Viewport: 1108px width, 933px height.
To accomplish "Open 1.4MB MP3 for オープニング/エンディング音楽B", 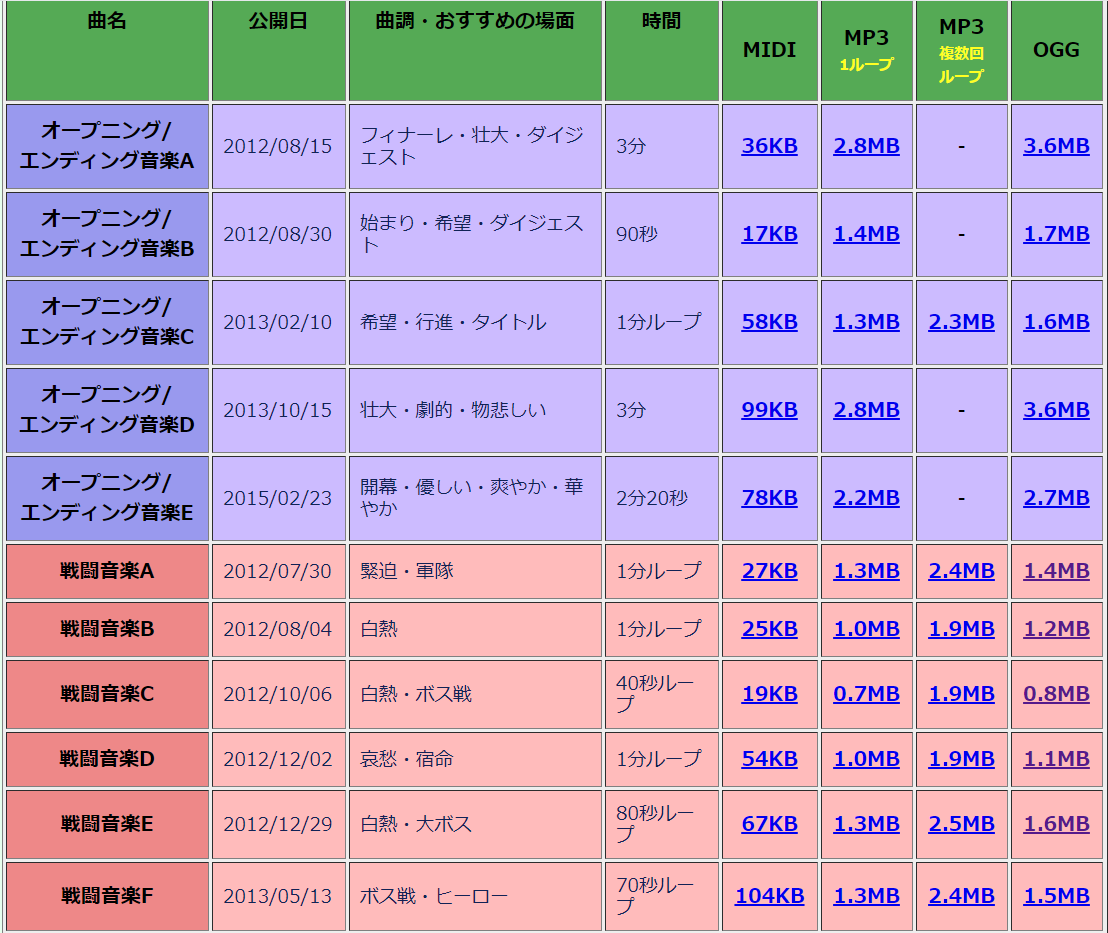I will click(866, 234).
